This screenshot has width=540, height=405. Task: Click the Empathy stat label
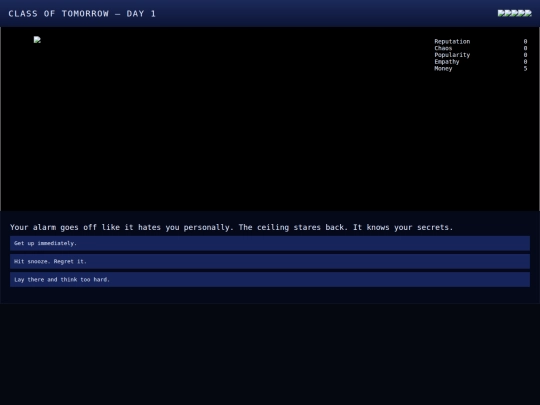(446, 62)
